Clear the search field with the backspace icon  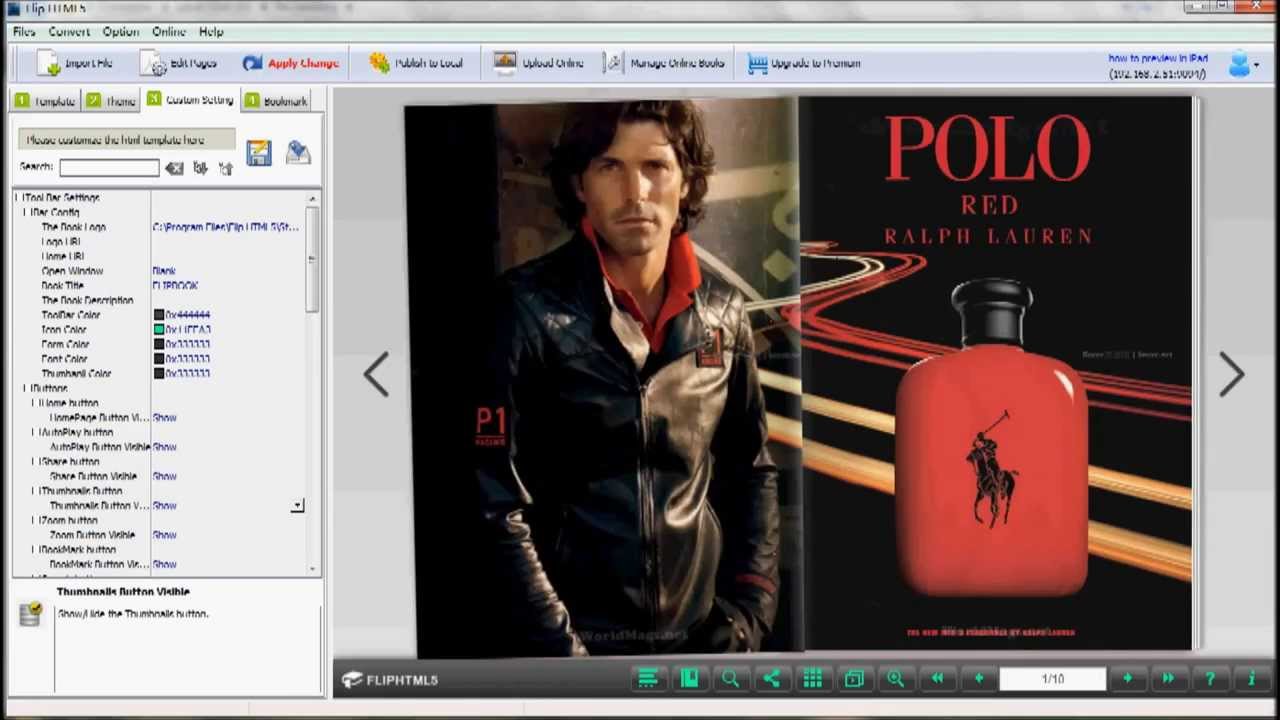(174, 168)
